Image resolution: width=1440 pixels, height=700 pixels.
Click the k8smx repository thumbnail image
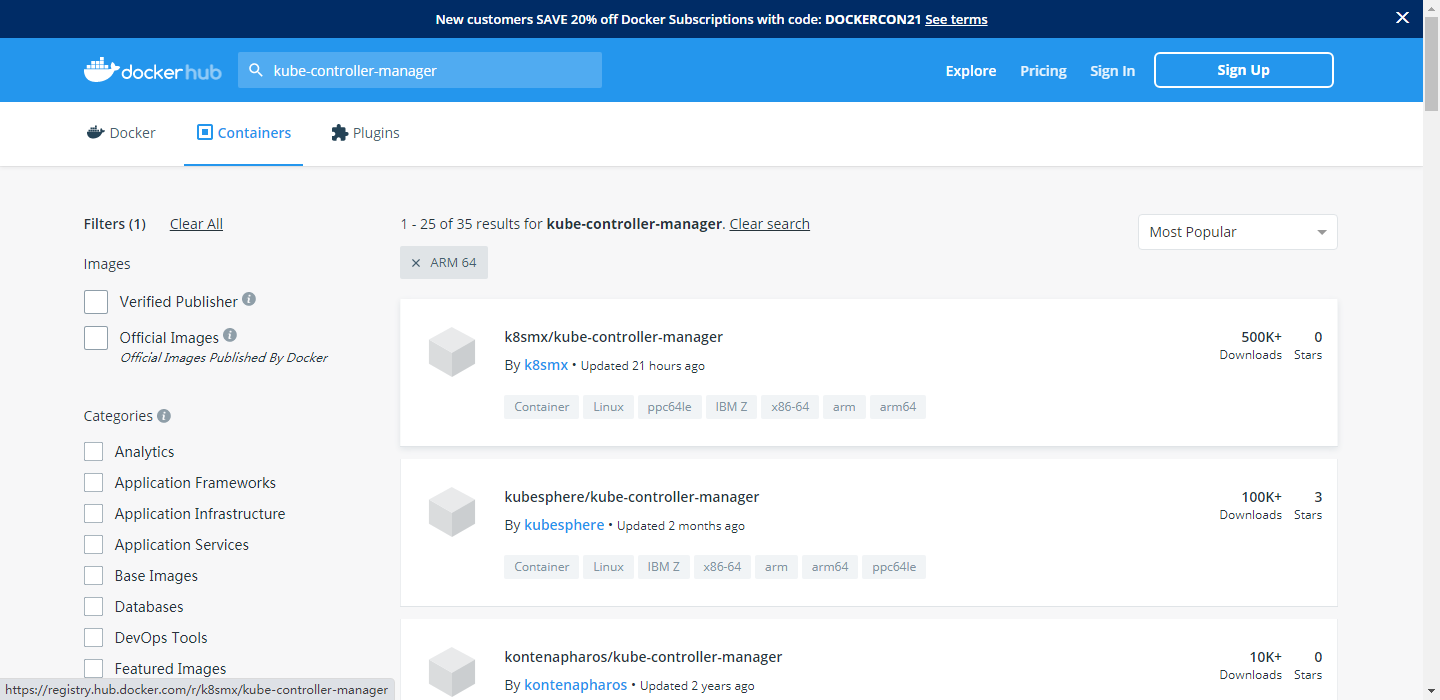[451, 352]
